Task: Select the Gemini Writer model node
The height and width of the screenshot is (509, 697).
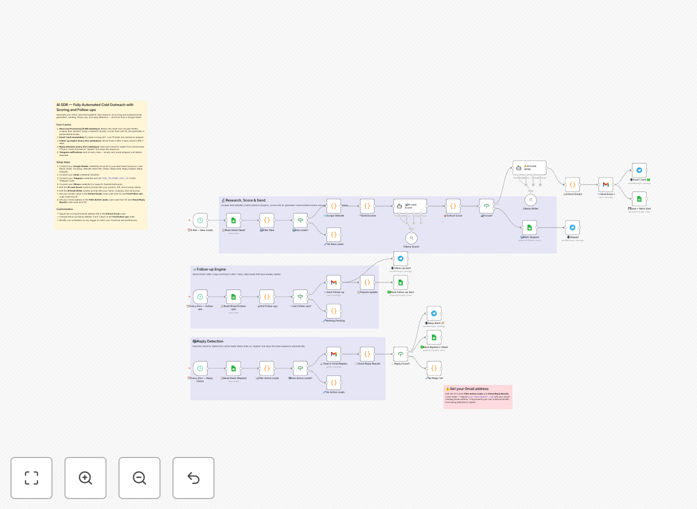Action: (x=530, y=200)
